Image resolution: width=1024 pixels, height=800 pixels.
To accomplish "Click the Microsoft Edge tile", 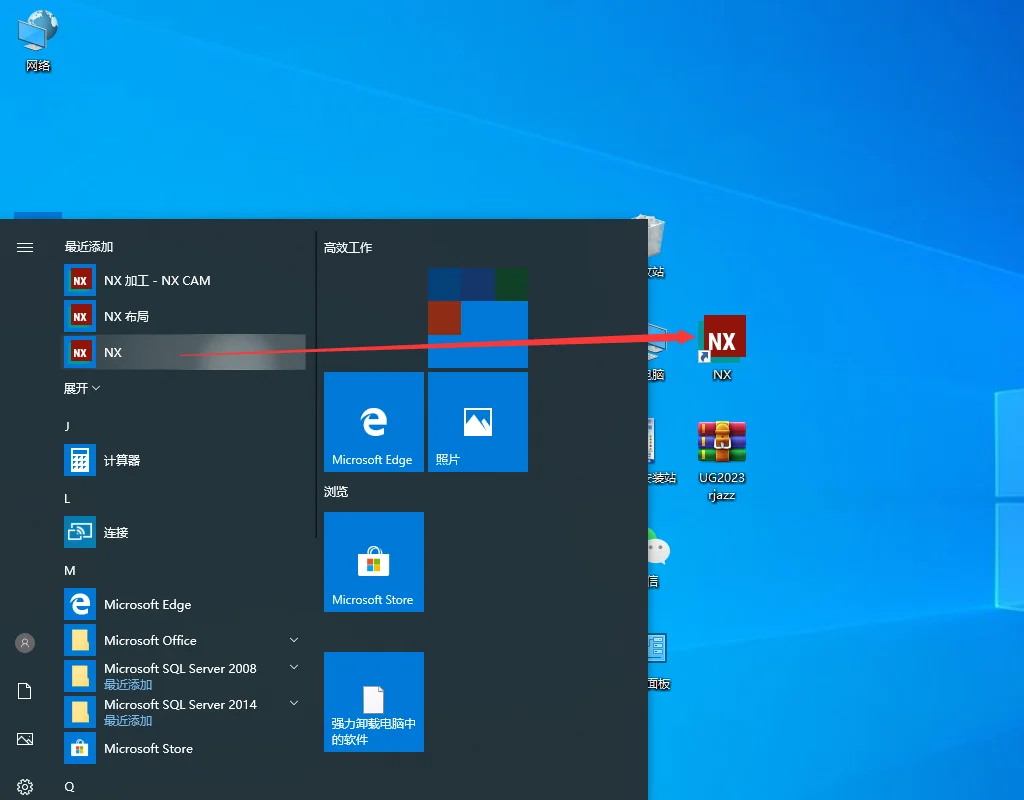I will [374, 422].
